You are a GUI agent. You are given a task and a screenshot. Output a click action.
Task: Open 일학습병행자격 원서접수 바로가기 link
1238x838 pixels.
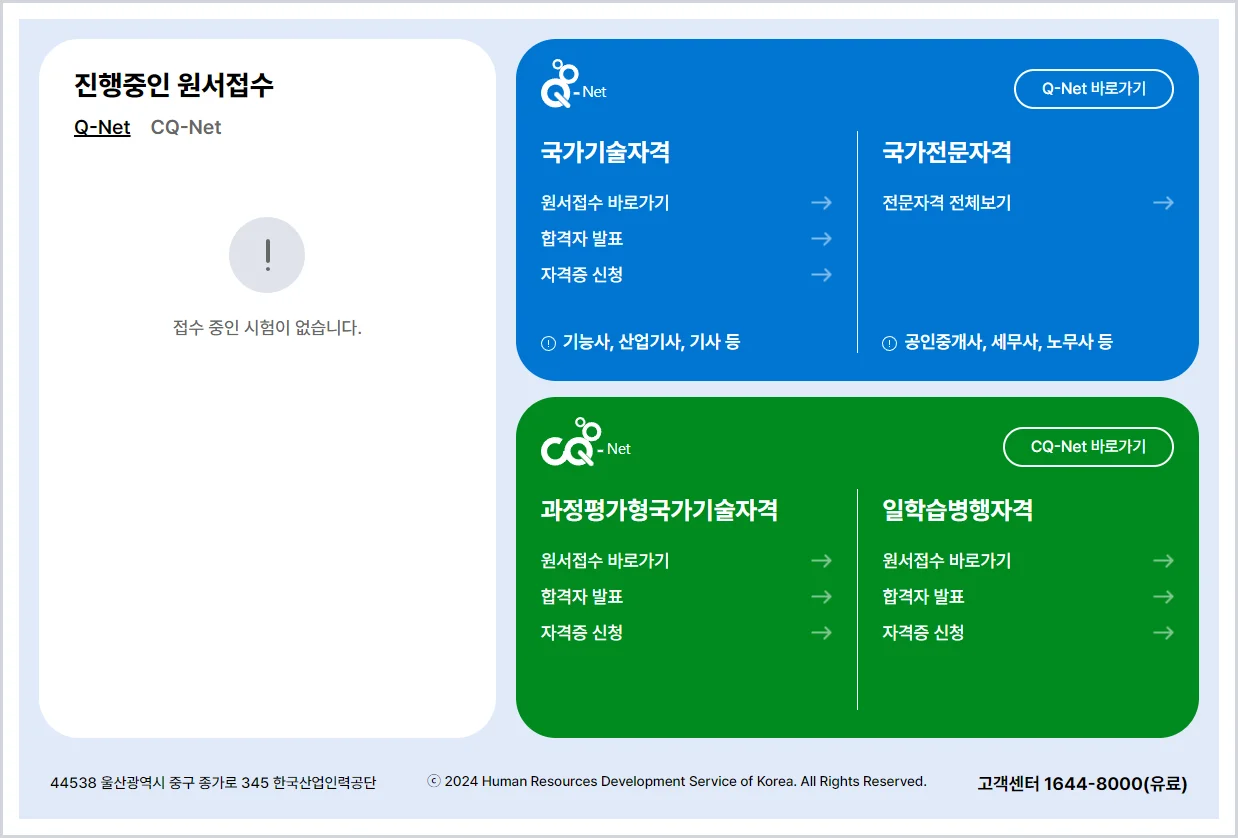coord(947,561)
